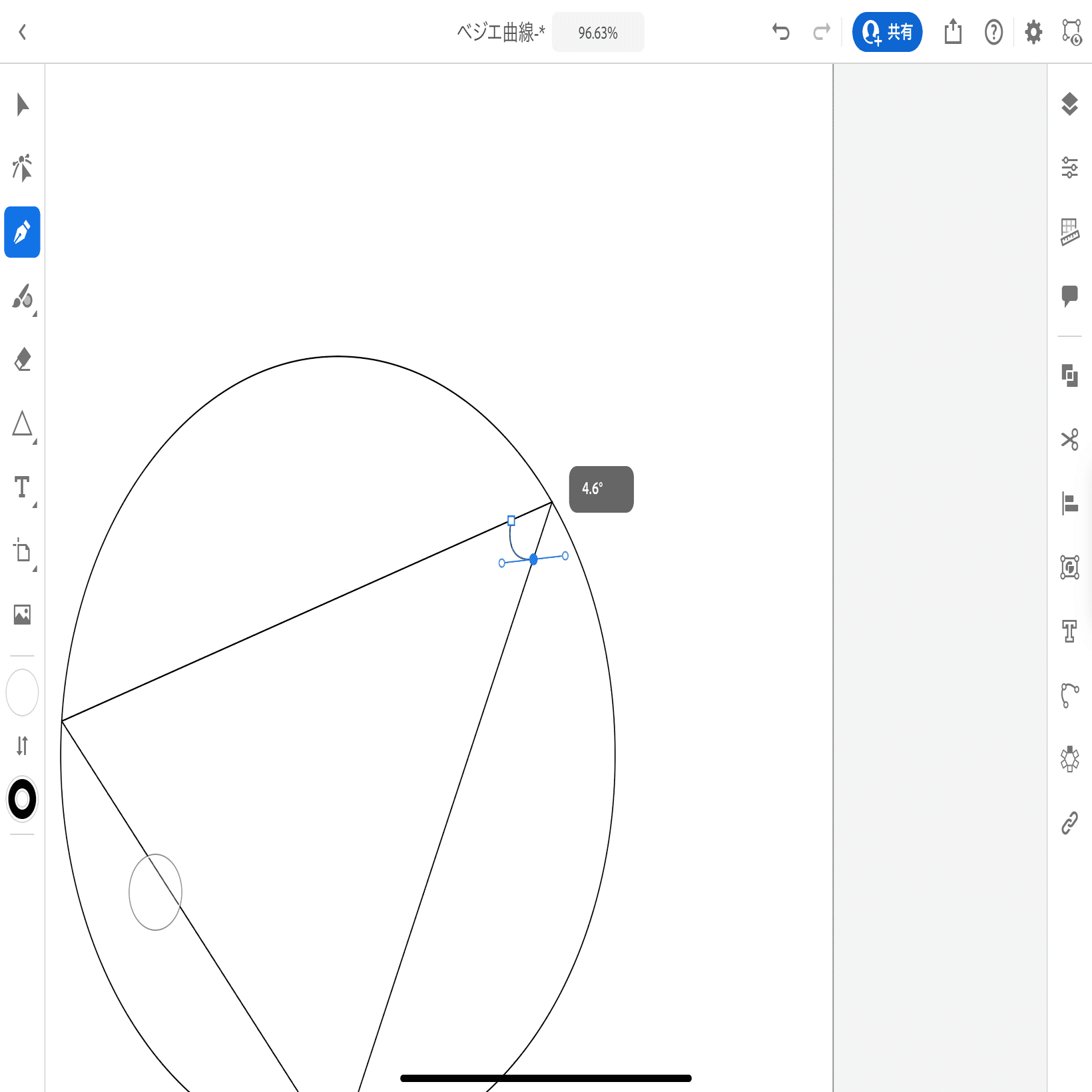
Task: Tap the gray touch shortcut circle
Action: tap(155, 892)
